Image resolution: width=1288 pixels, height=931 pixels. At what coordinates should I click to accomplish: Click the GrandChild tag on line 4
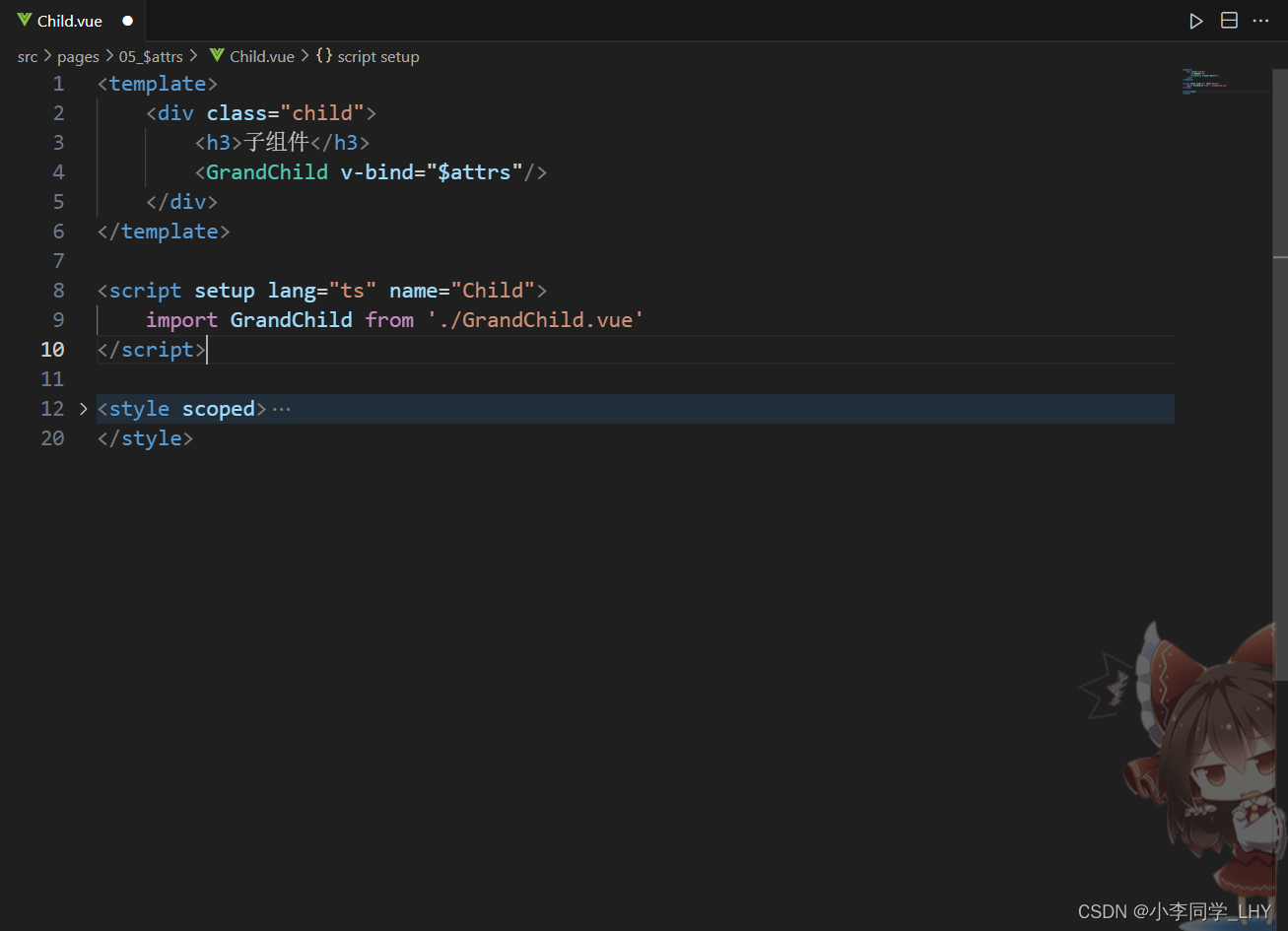[267, 172]
